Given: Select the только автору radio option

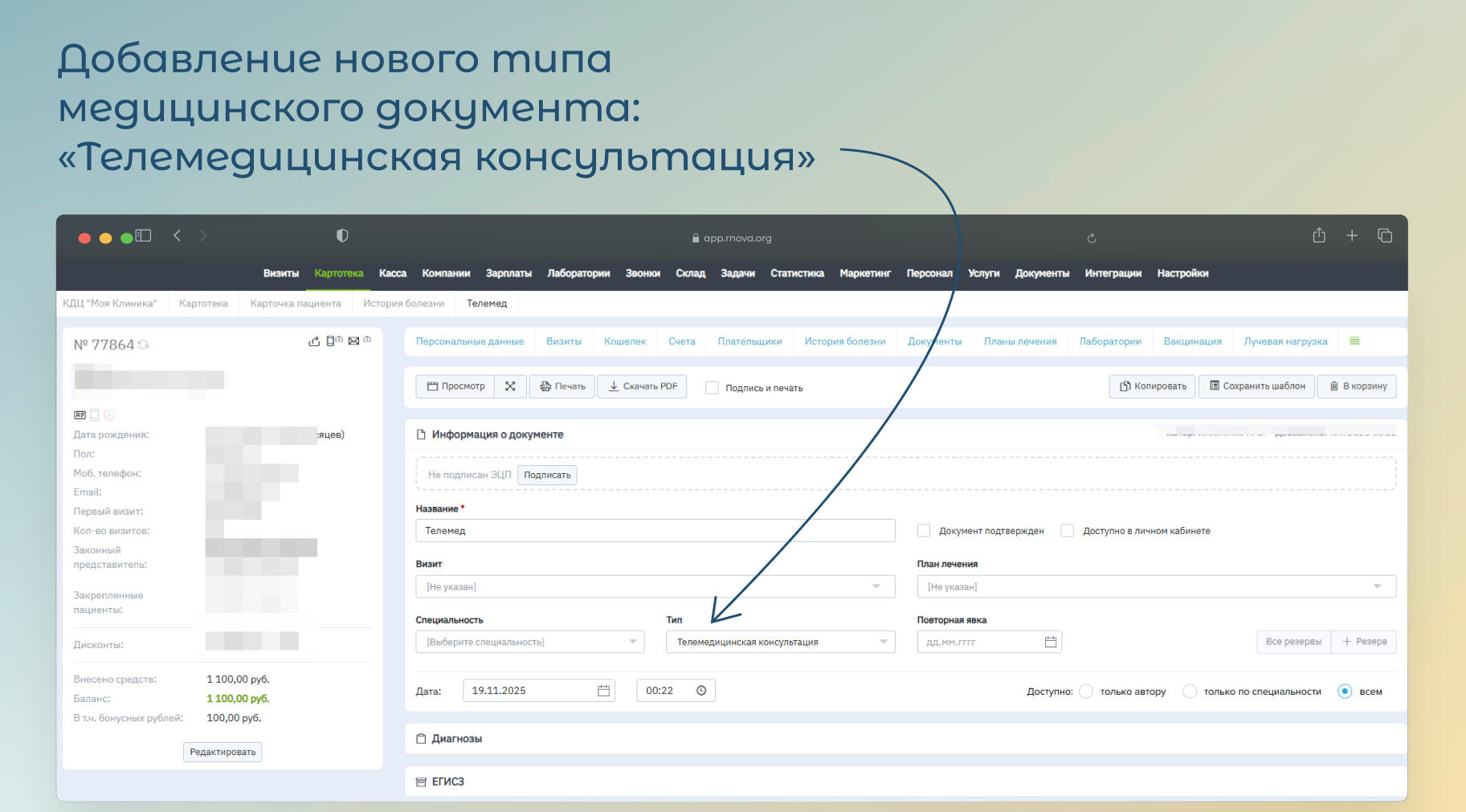Looking at the screenshot, I should (x=1086, y=692).
